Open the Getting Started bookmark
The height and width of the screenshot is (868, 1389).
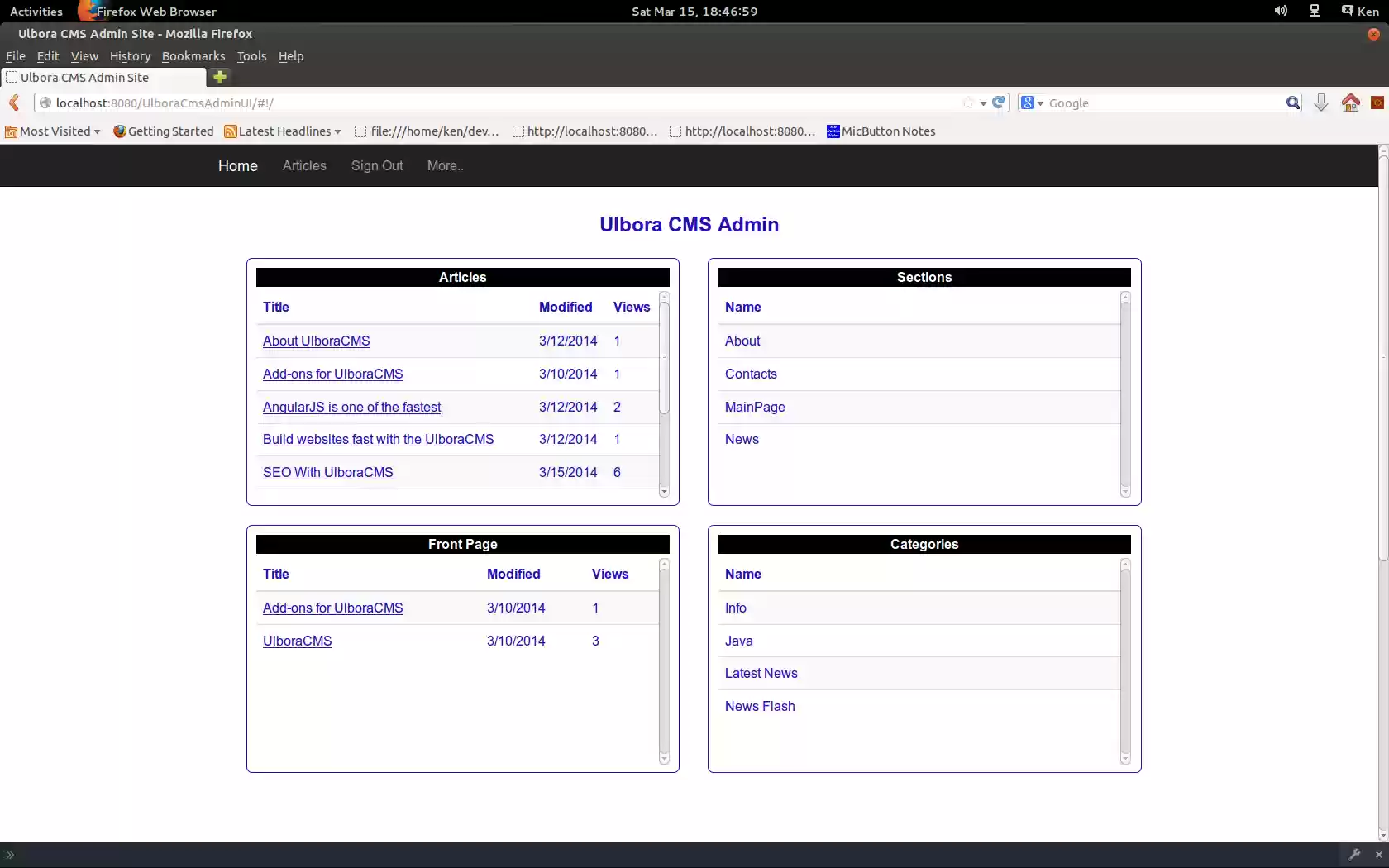point(164,131)
